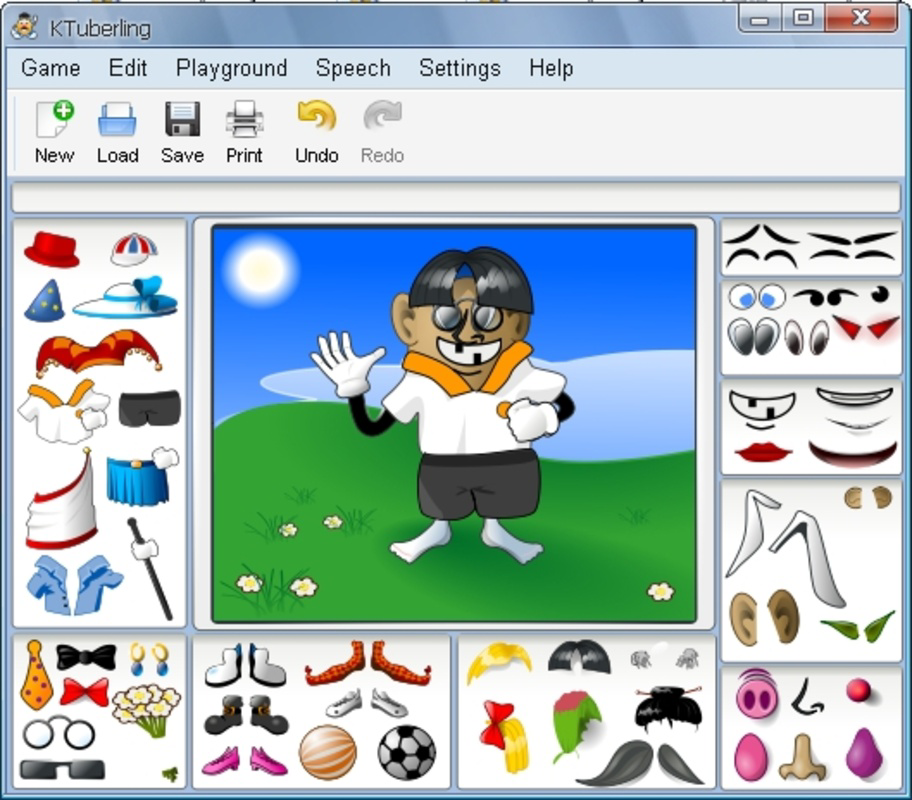Choose the green pointed elf ears
This screenshot has height=800, width=912.
858,627
